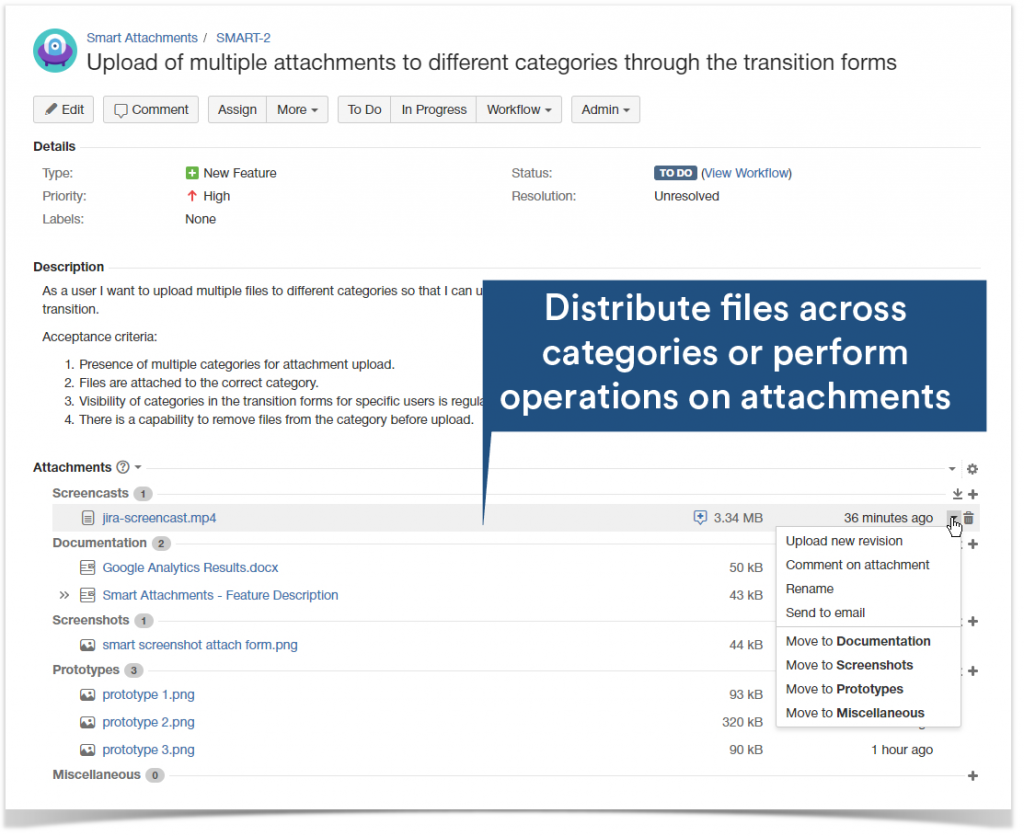Click the Smart Attachments project avatar
The image size is (1024, 836).
click(54, 48)
